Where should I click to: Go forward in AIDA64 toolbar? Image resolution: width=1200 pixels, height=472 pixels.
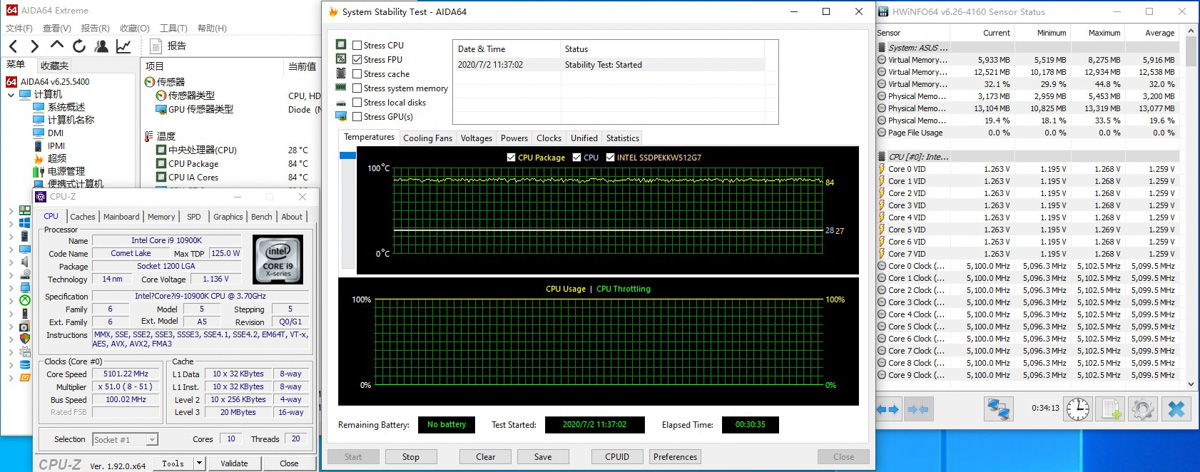point(35,46)
